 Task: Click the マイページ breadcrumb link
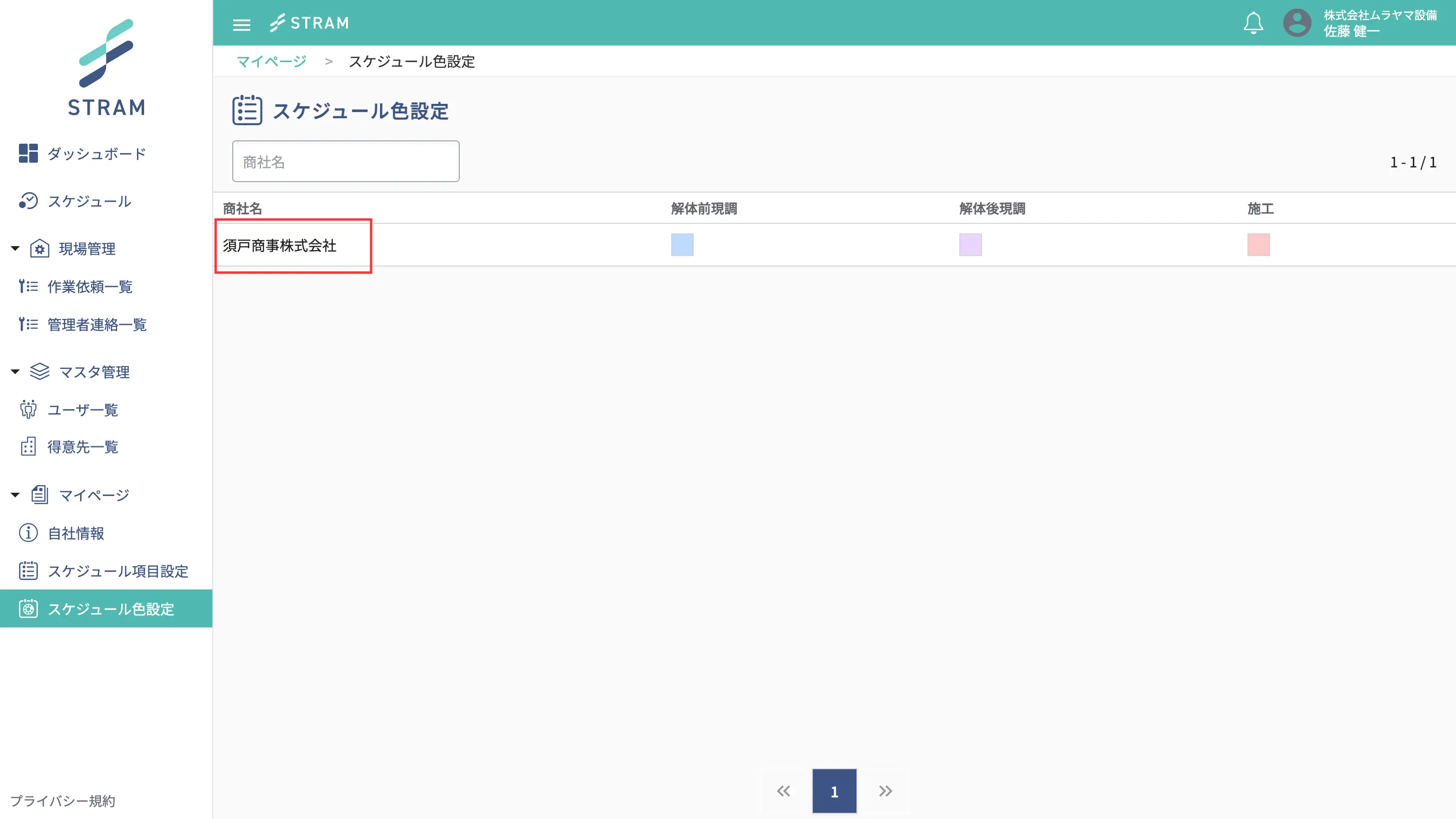(271, 62)
